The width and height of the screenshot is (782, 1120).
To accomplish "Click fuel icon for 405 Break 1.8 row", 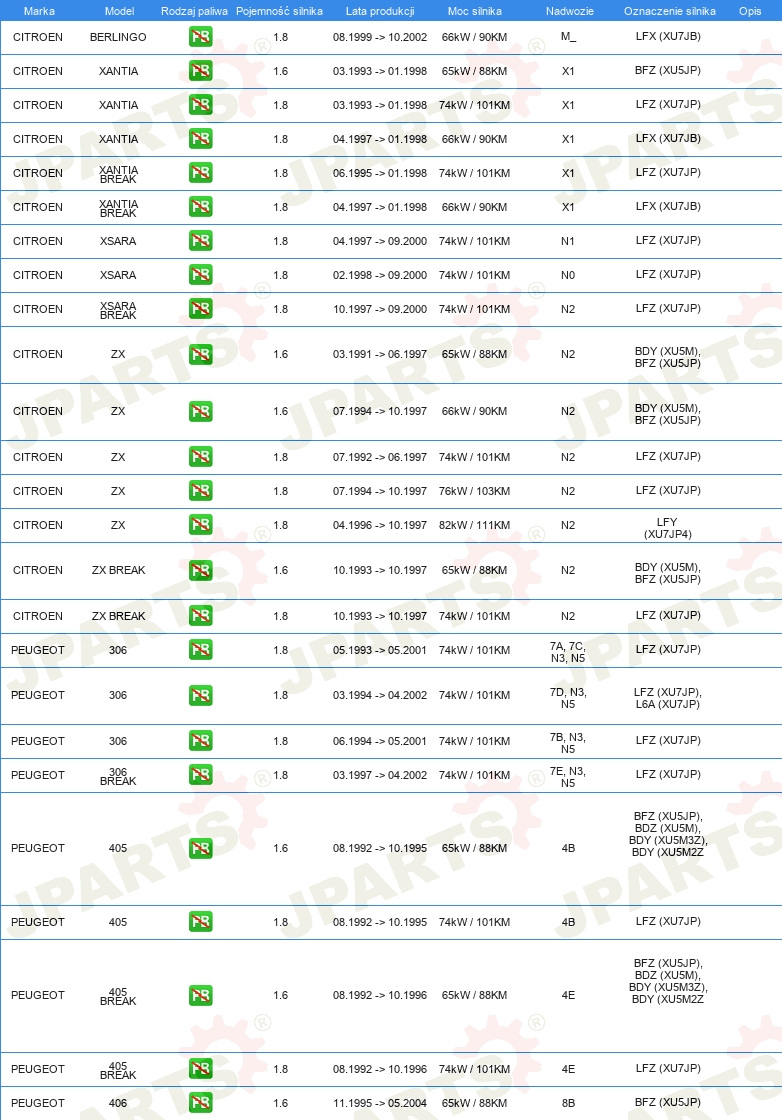I will pos(201,1069).
